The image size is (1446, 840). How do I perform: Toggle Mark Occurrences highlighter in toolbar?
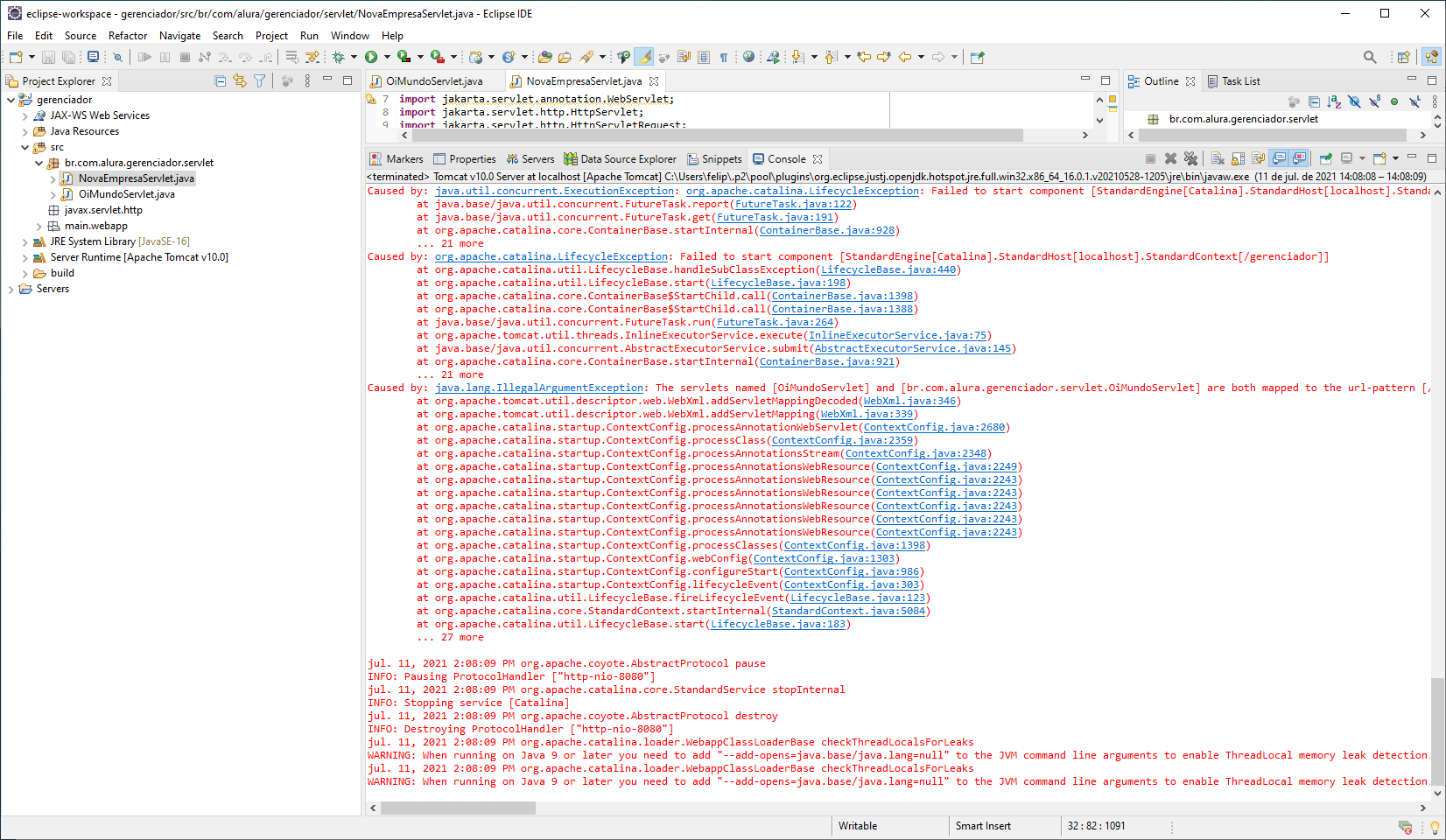(644, 57)
